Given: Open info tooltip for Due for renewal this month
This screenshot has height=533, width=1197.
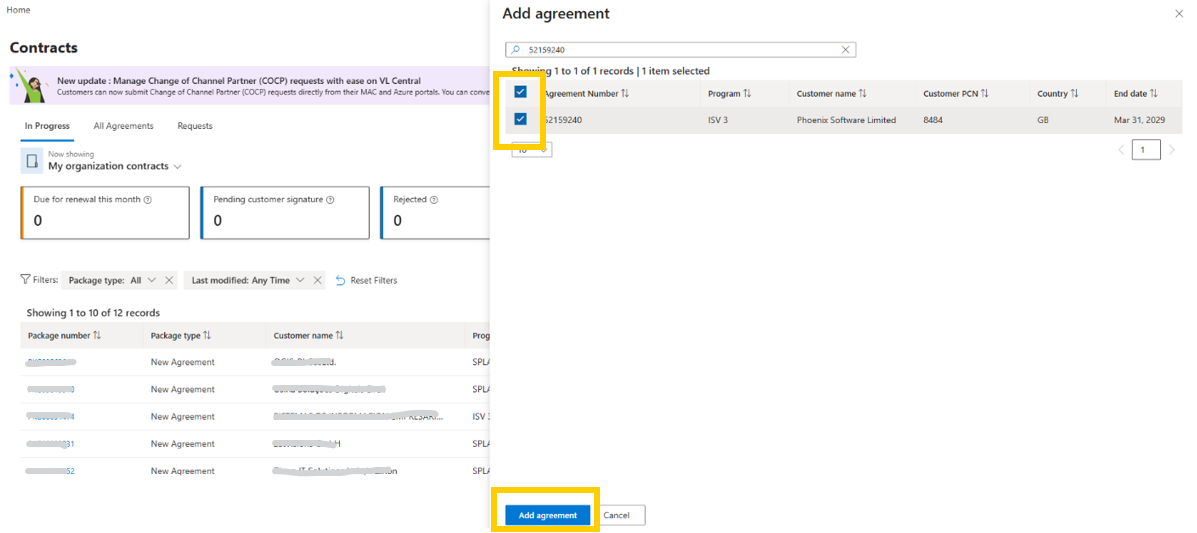Looking at the screenshot, I should point(147,199).
